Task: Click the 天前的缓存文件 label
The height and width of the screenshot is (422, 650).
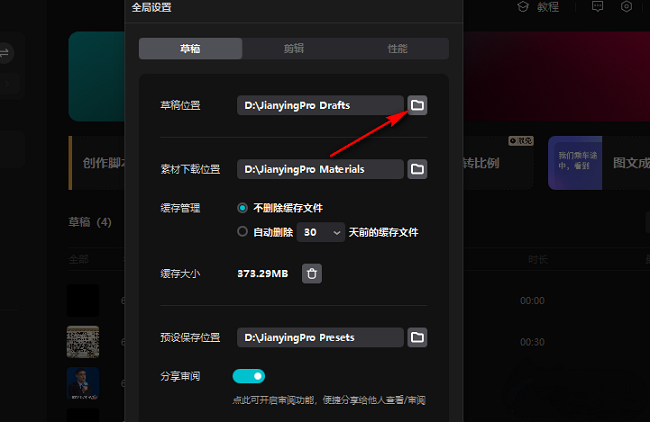Action: tap(383, 232)
